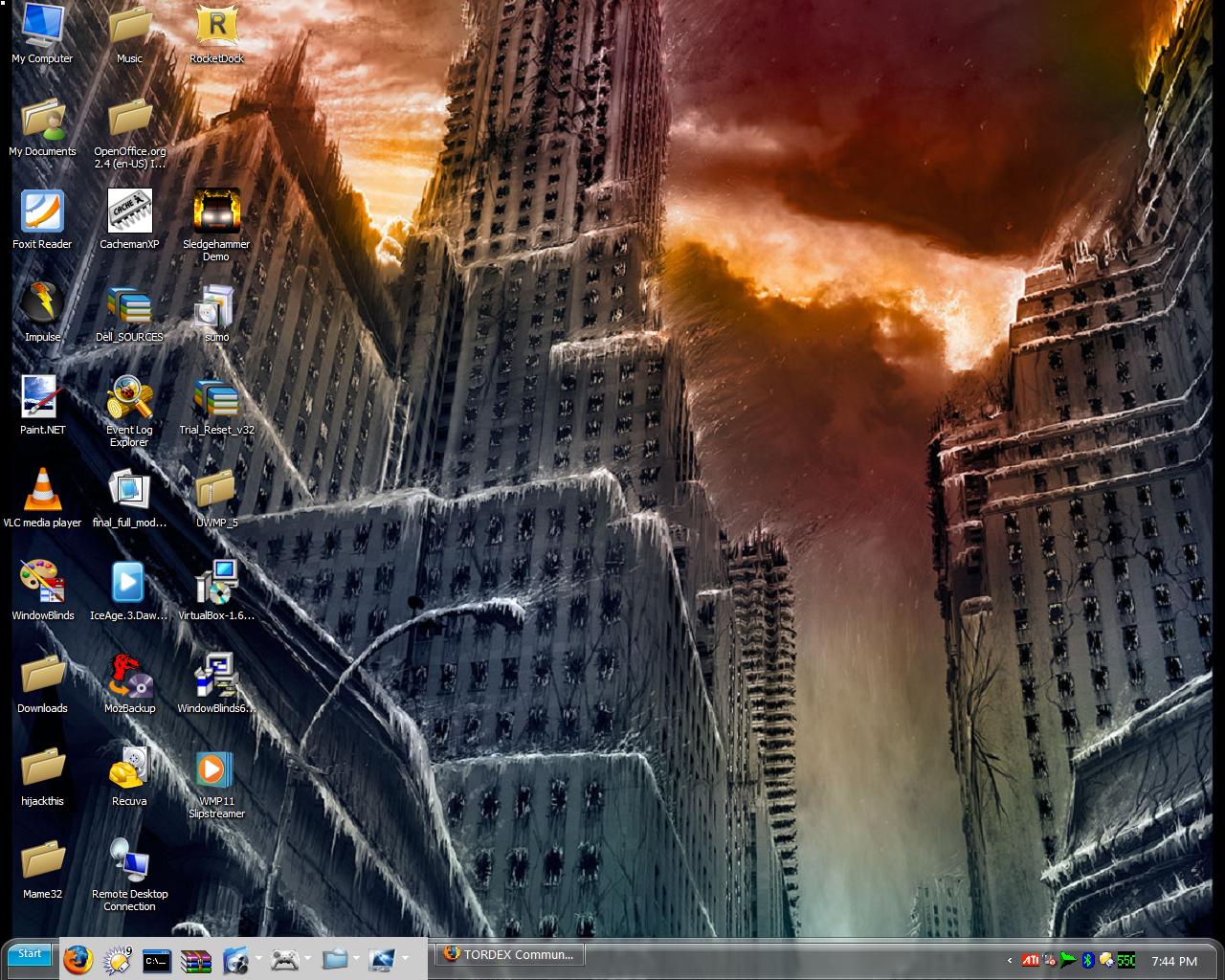The width and height of the screenshot is (1225, 980).
Task: Click the 7:44 PM system clock
Action: click(x=1174, y=961)
